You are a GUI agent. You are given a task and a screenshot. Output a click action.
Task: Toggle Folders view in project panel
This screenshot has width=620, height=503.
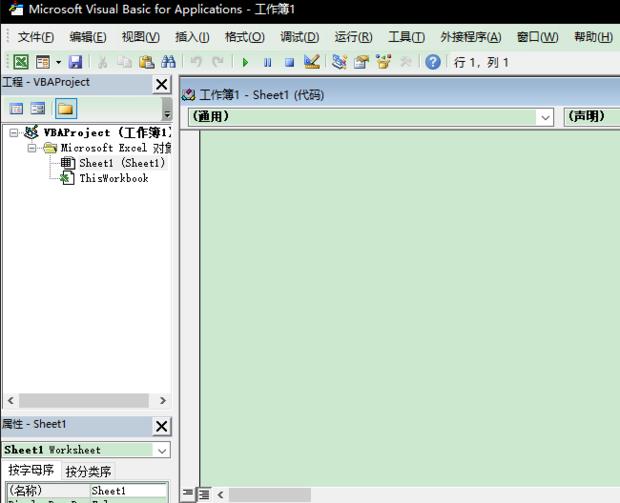point(65,109)
